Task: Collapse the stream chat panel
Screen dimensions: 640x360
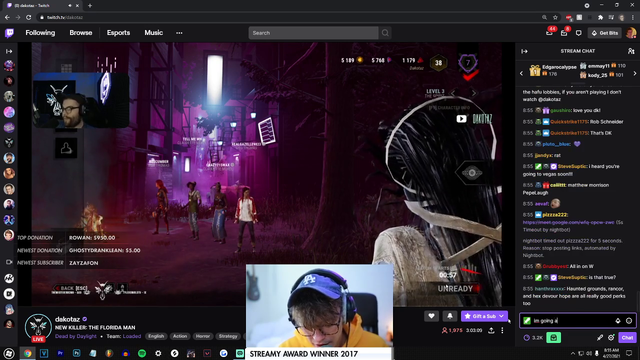Action: 524,51
